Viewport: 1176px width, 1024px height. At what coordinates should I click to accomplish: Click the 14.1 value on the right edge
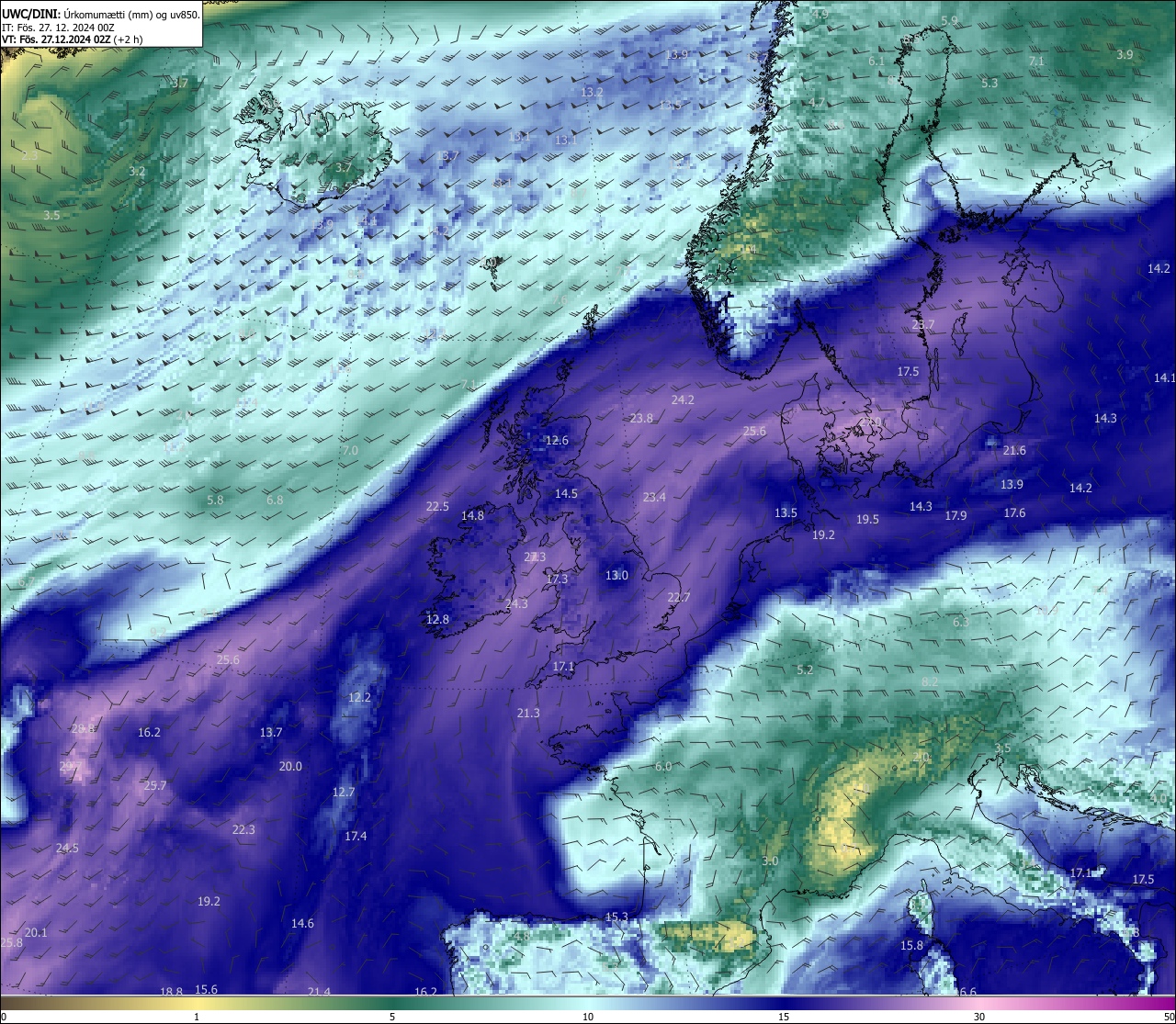point(1164,378)
